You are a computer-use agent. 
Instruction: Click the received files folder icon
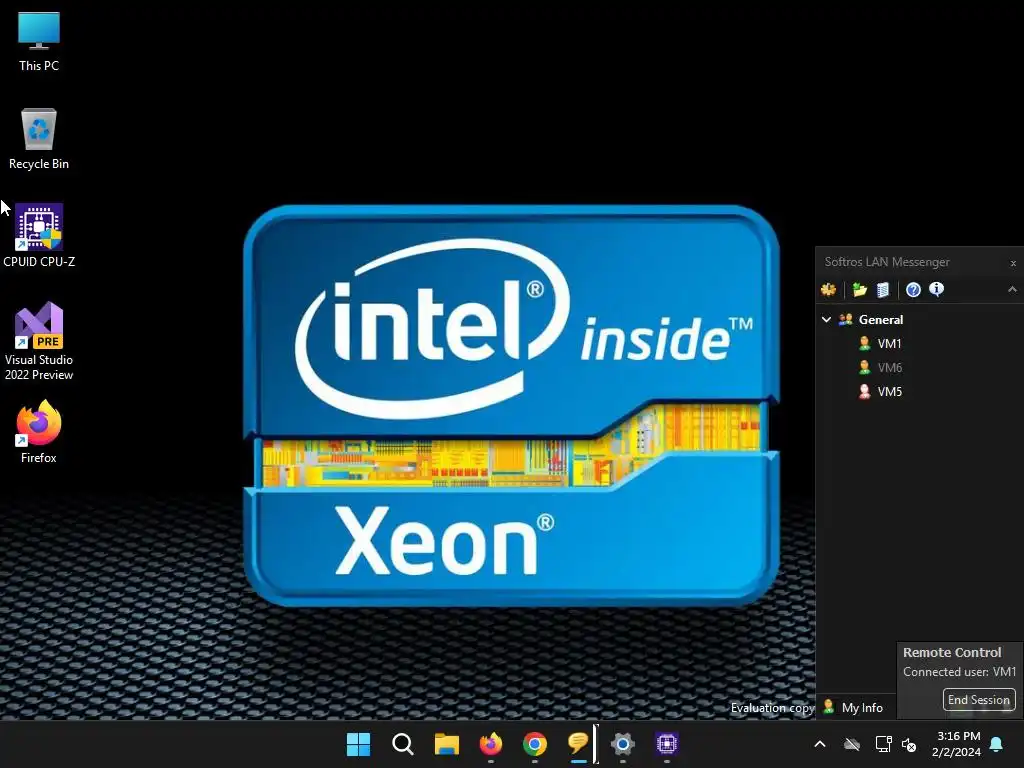coord(859,289)
